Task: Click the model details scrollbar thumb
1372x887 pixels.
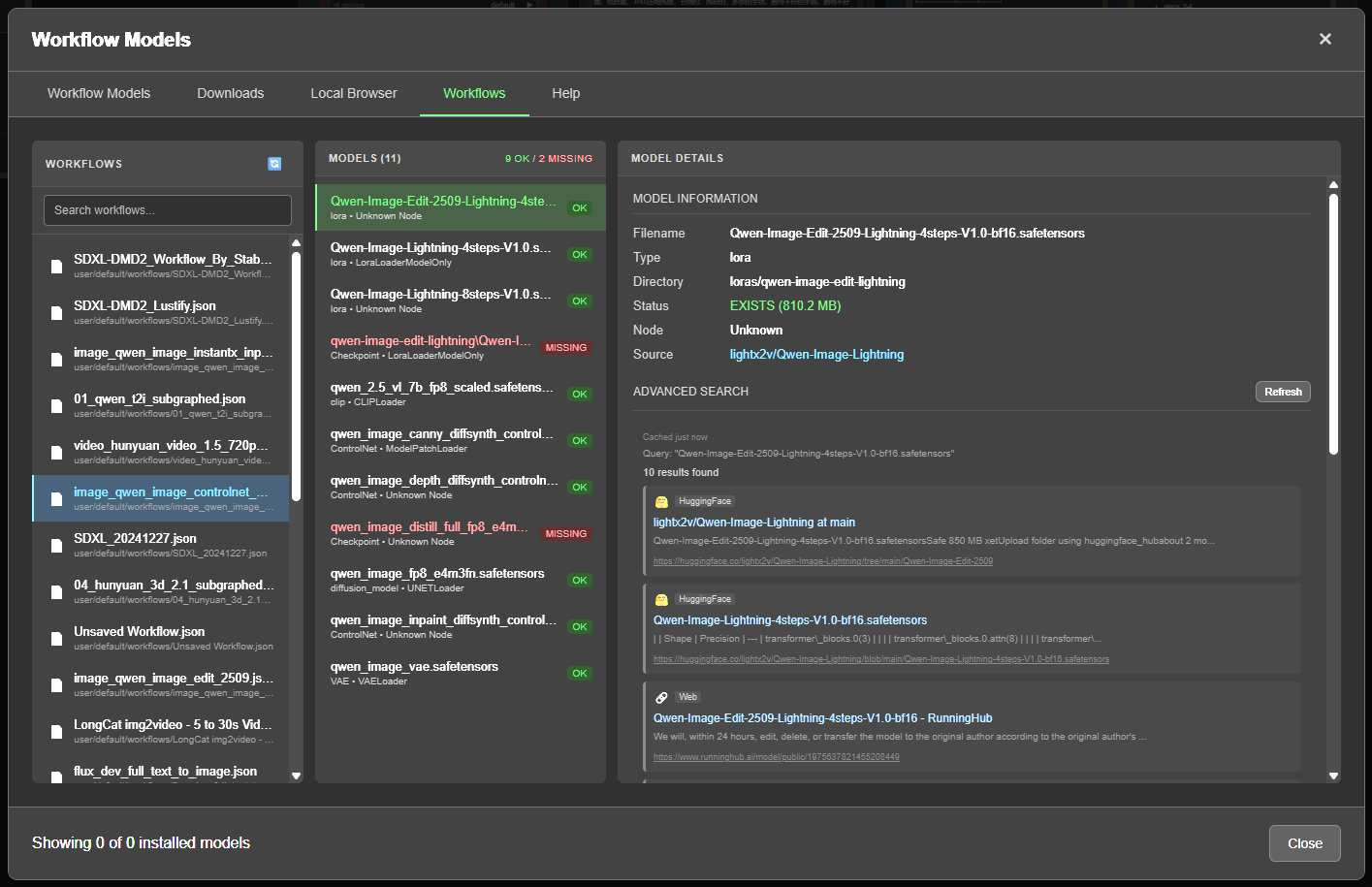Action: click(1334, 324)
